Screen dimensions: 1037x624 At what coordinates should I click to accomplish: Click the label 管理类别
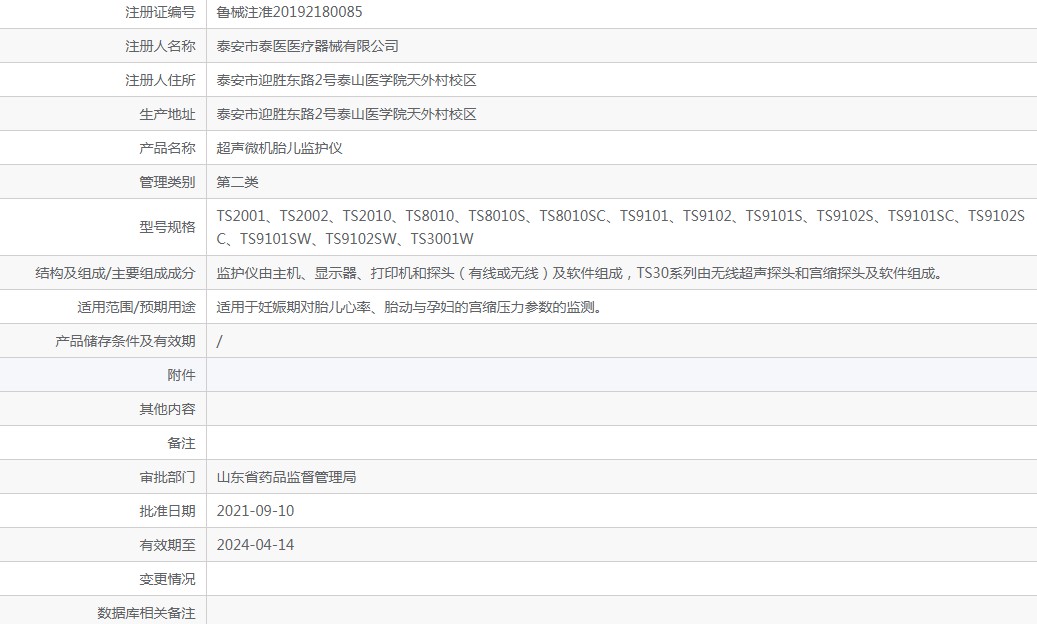(x=167, y=182)
